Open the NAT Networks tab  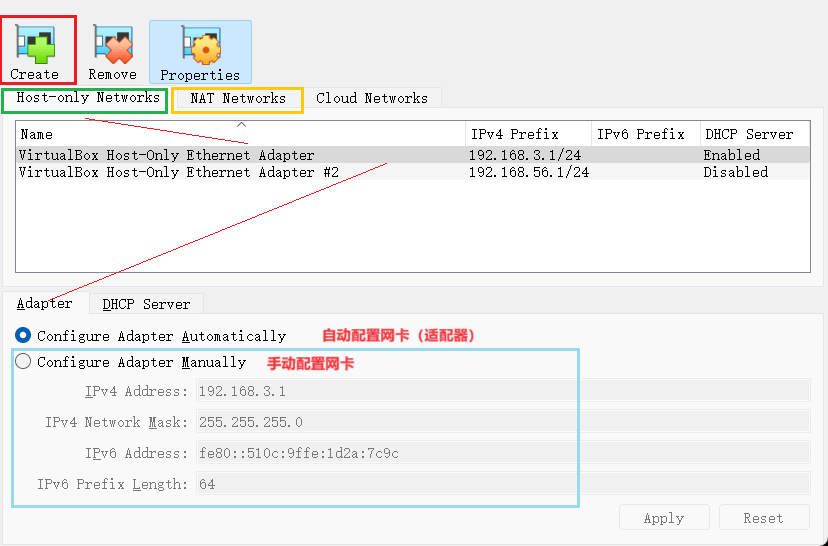point(238,99)
